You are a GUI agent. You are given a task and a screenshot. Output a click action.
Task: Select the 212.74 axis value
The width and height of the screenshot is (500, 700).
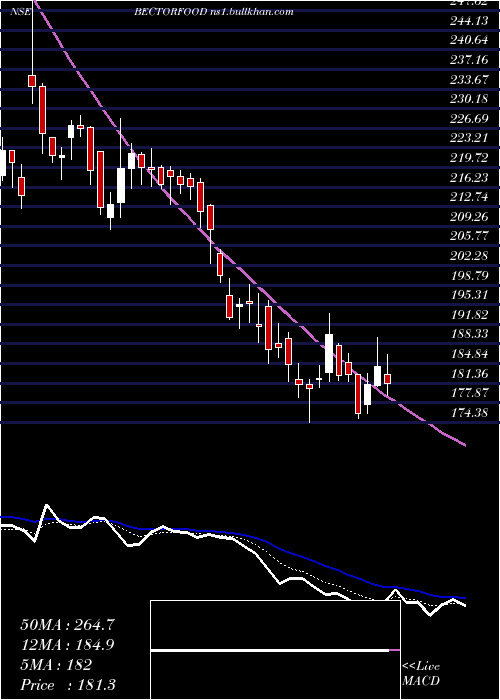pos(470,197)
